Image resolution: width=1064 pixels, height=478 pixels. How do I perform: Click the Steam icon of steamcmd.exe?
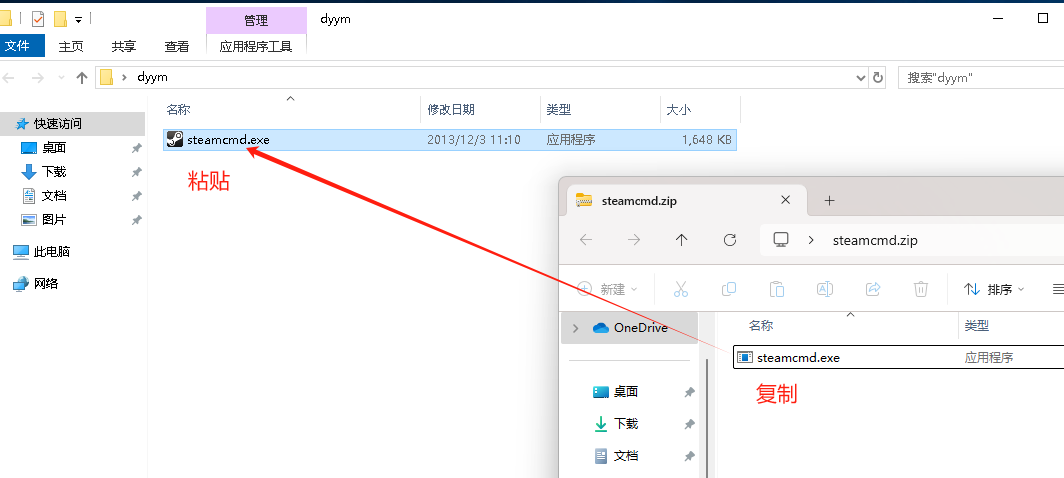point(174,139)
